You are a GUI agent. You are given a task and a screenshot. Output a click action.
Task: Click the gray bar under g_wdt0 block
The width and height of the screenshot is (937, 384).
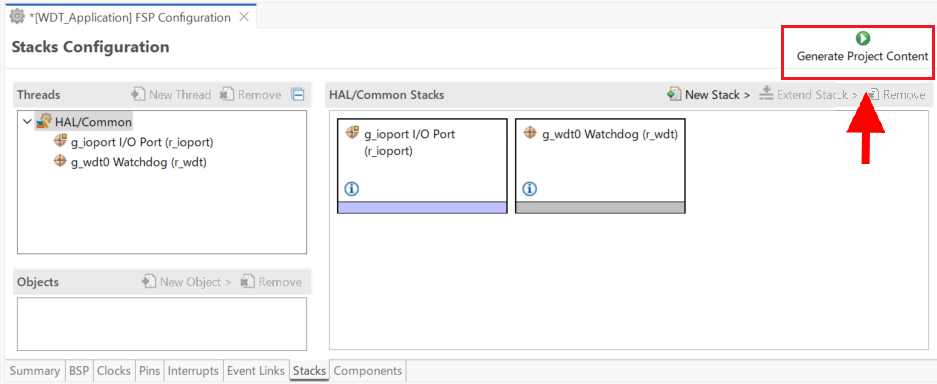click(600, 207)
